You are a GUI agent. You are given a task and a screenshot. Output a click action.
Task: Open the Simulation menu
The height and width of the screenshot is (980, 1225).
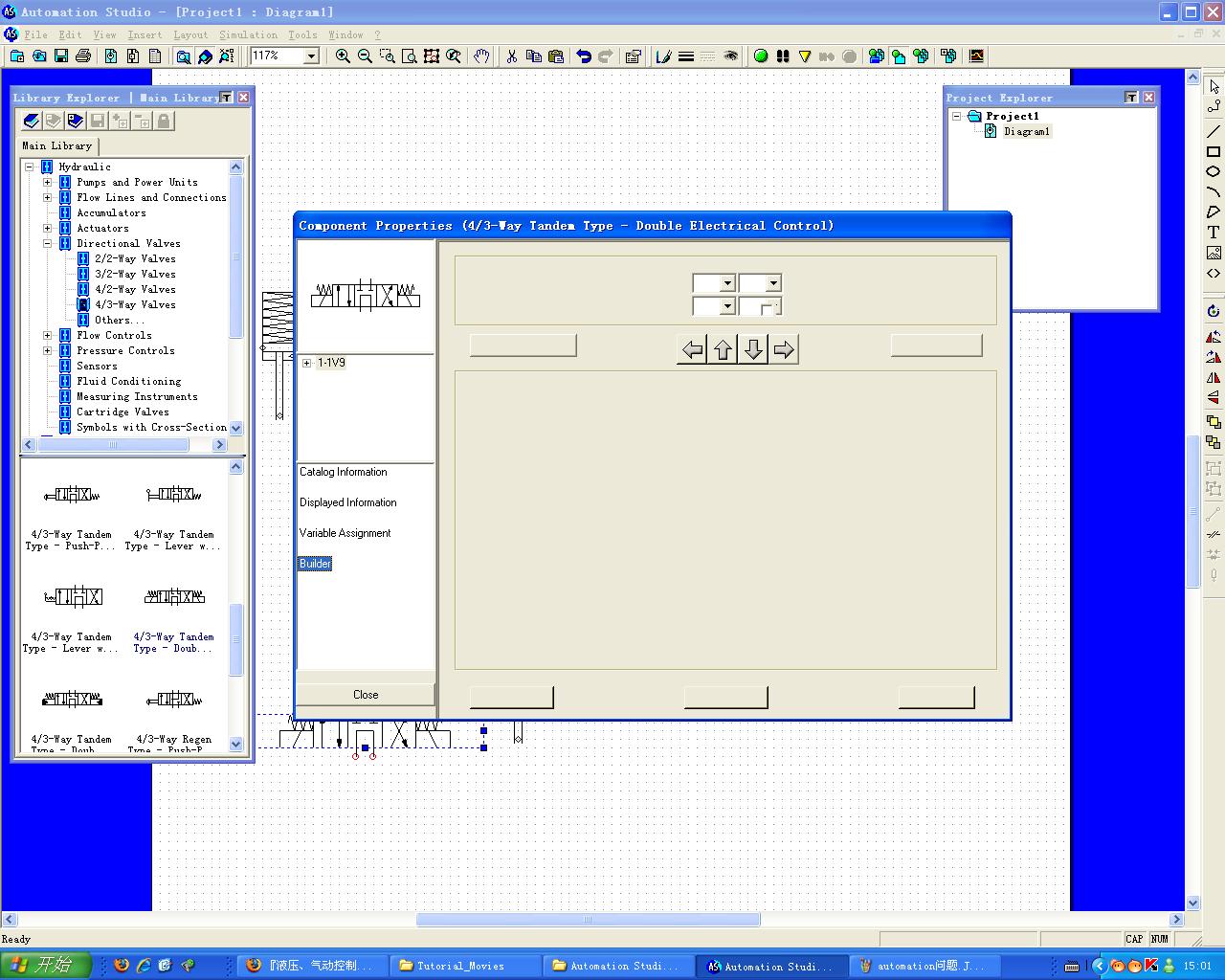(249, 34)
